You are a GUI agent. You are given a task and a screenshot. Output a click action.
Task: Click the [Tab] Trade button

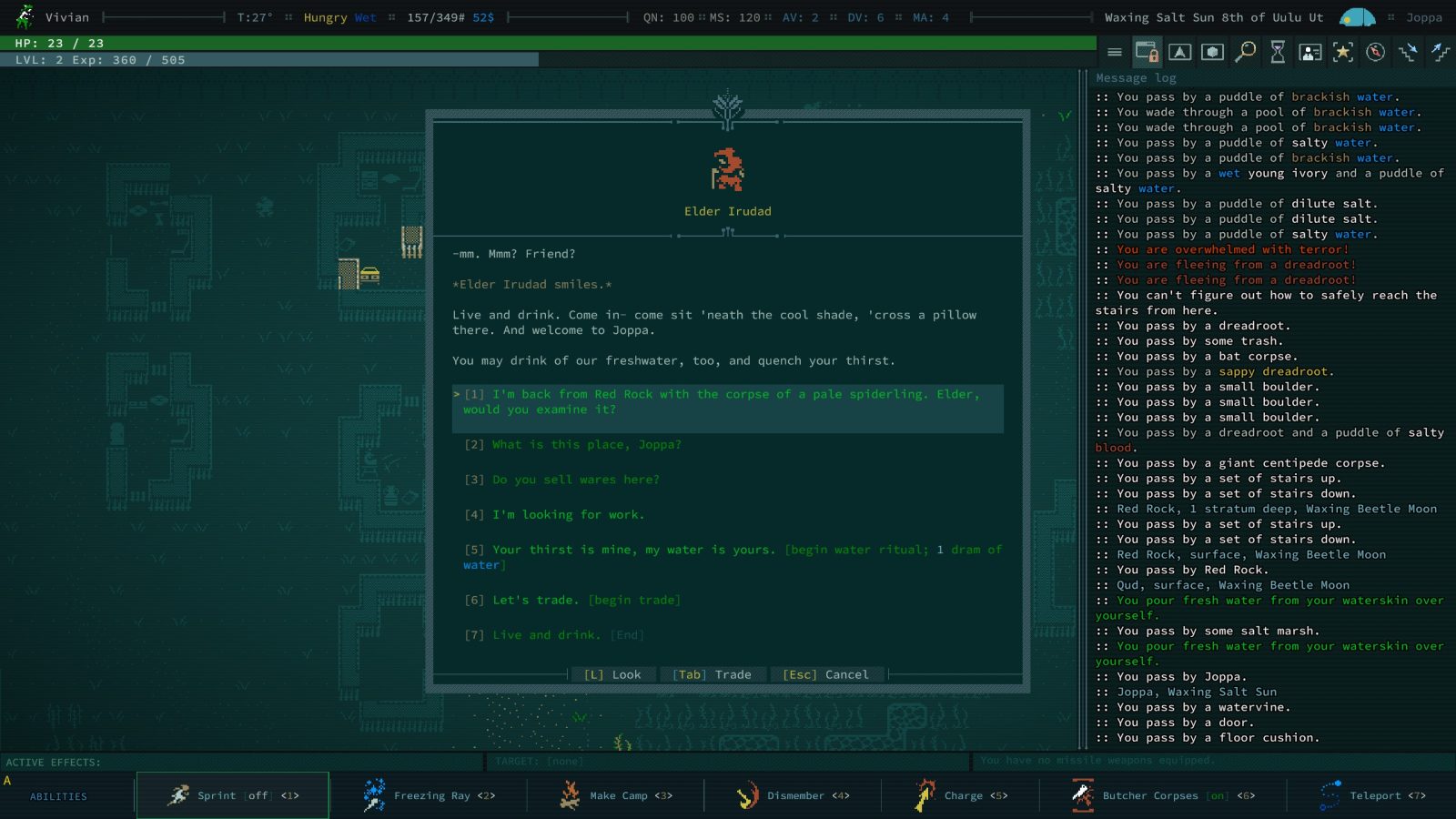coord(712,675)
